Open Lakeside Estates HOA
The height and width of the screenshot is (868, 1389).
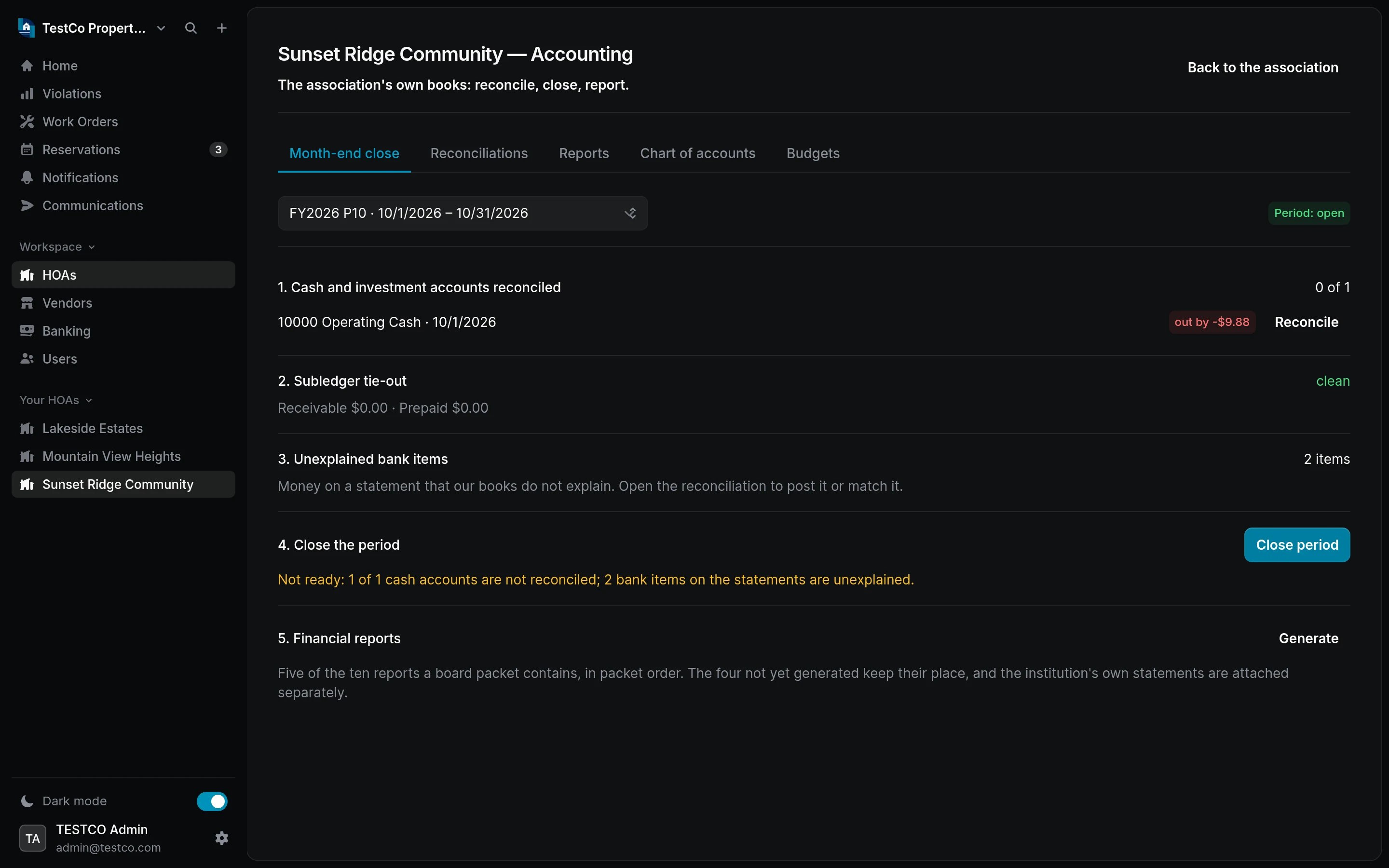coord(123,428)
